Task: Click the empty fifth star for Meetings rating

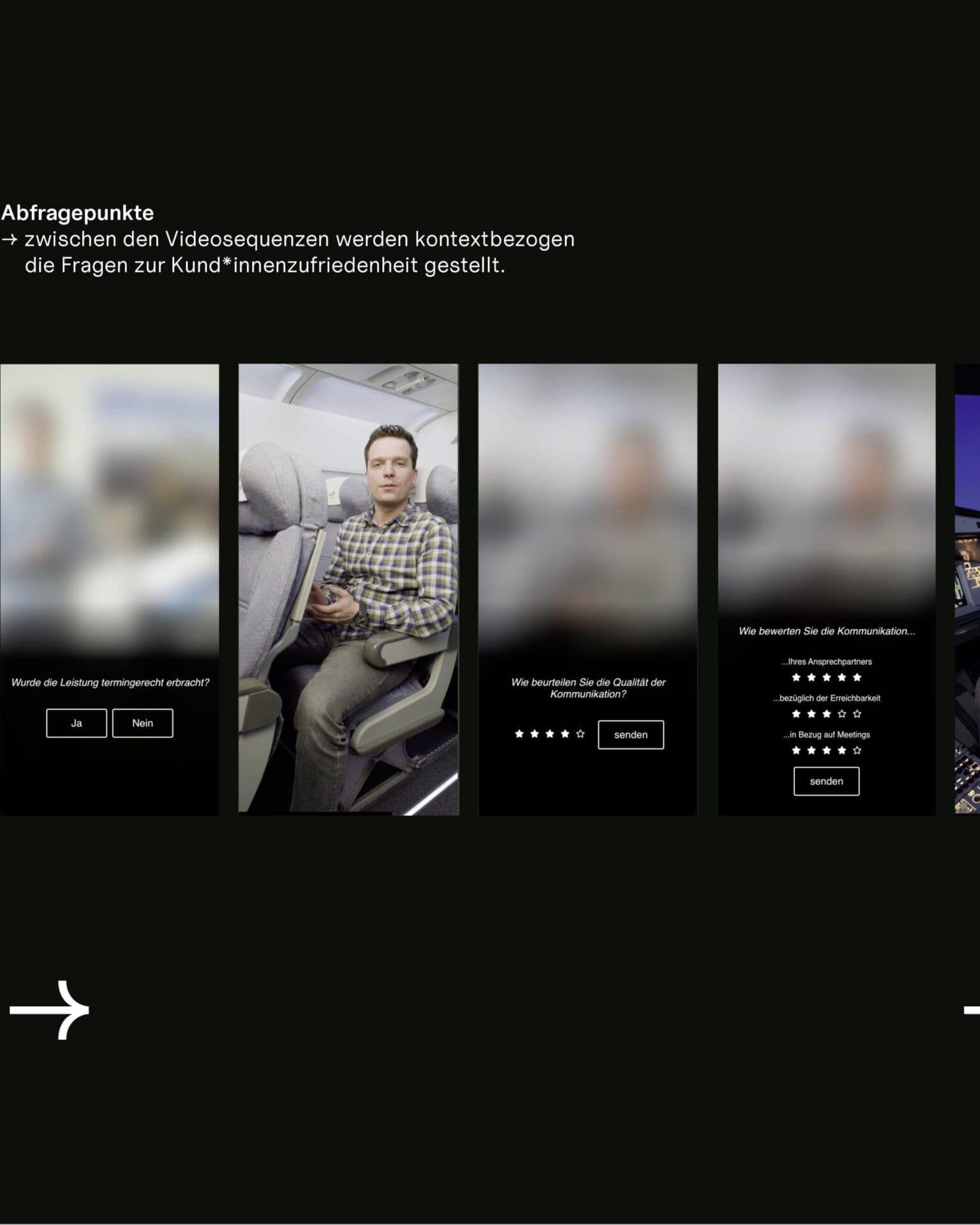Action: coord(857,750)
